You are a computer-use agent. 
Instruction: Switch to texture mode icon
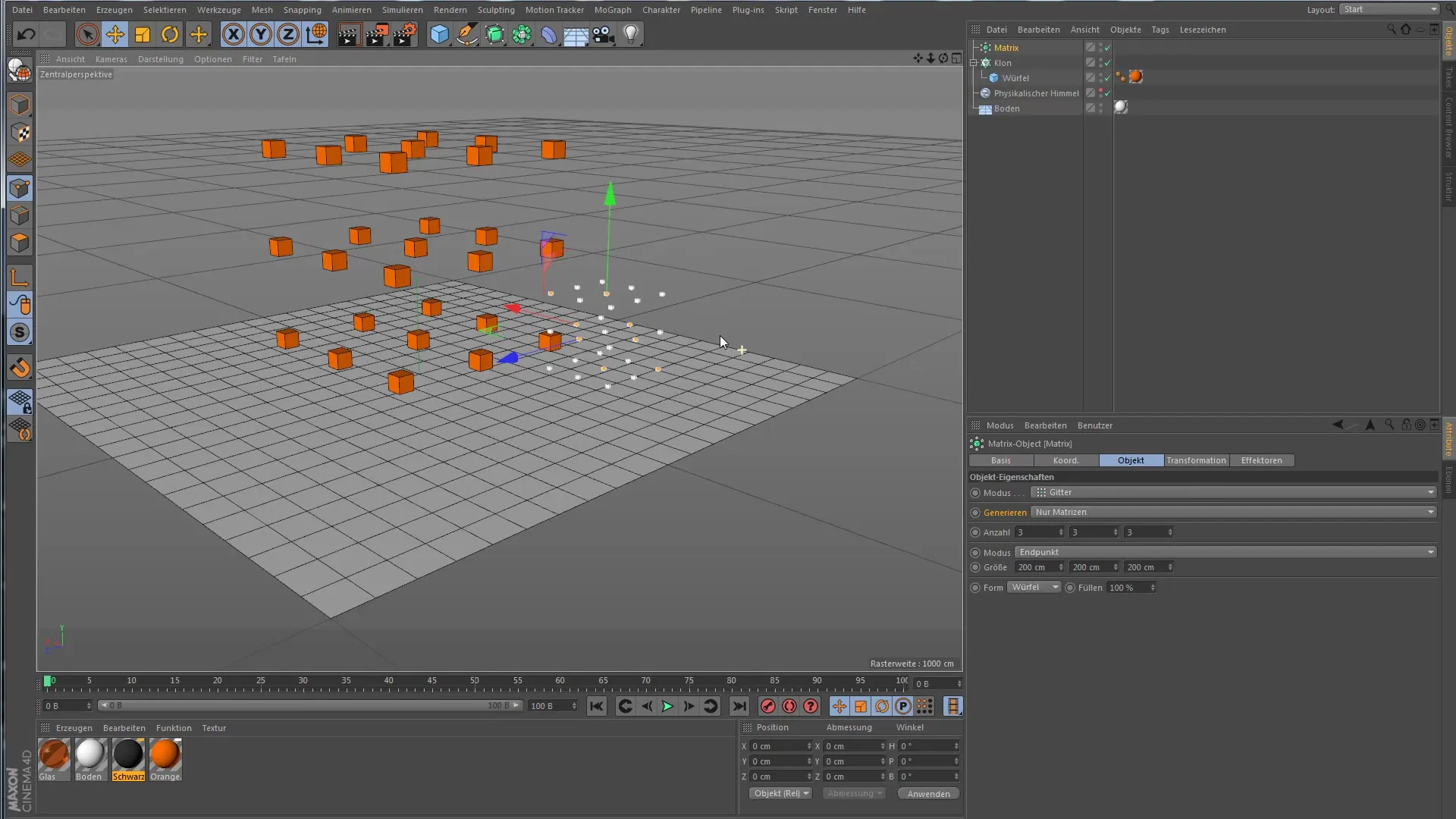[x=20, y=133]
